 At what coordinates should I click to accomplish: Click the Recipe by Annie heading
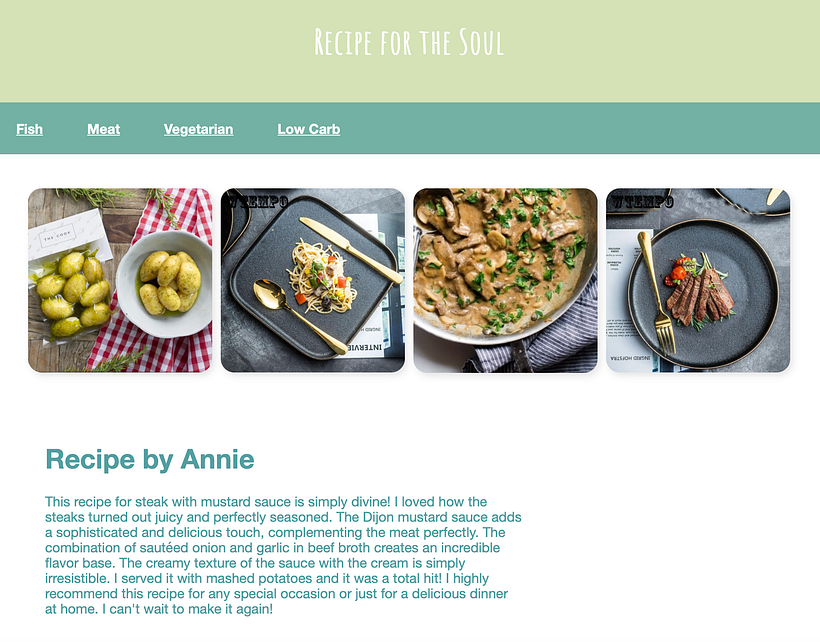pyautogui.click(x=150, y=460)
